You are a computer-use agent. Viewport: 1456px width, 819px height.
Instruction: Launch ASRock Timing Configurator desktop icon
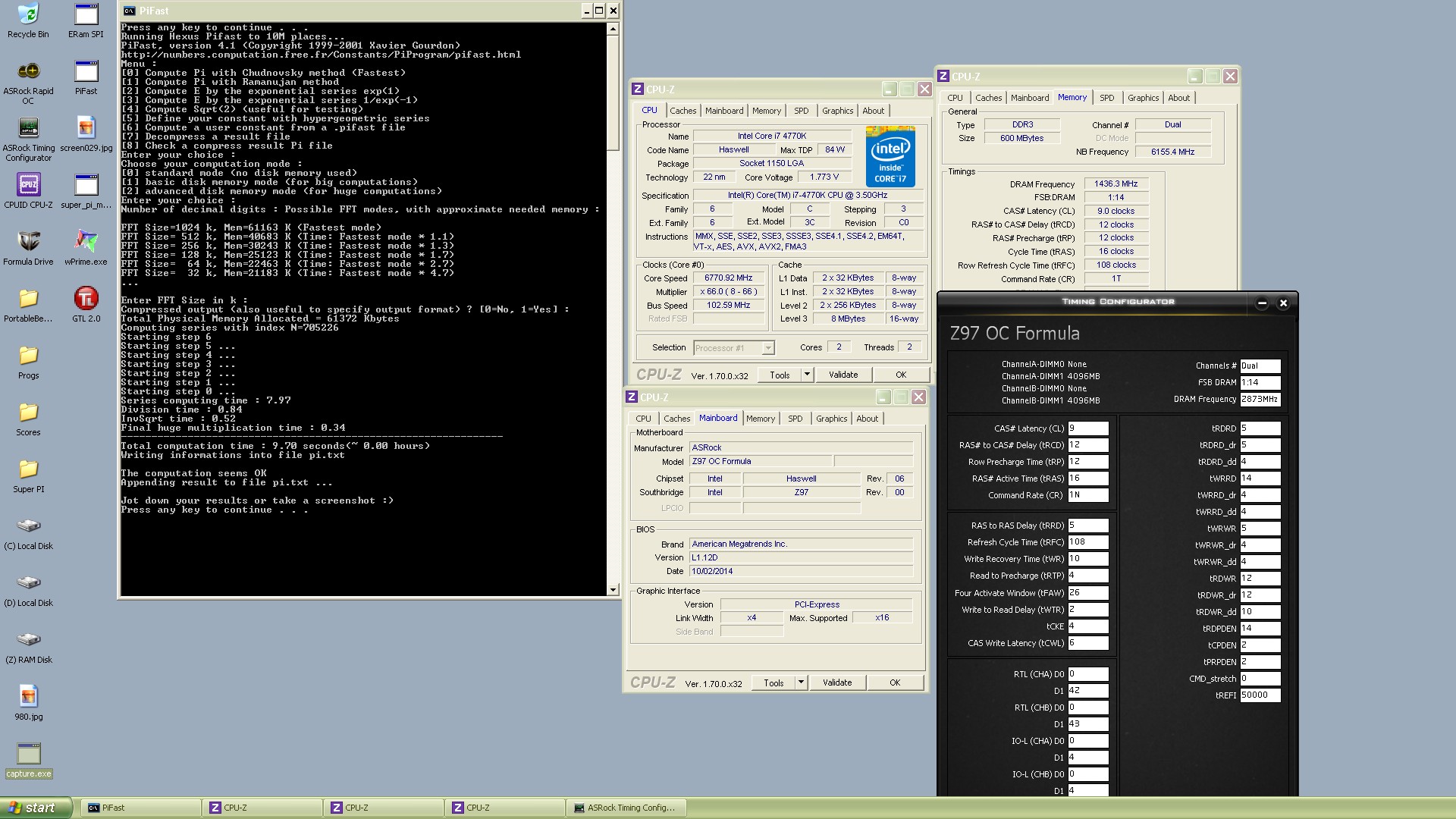click(x=28, y=140)
